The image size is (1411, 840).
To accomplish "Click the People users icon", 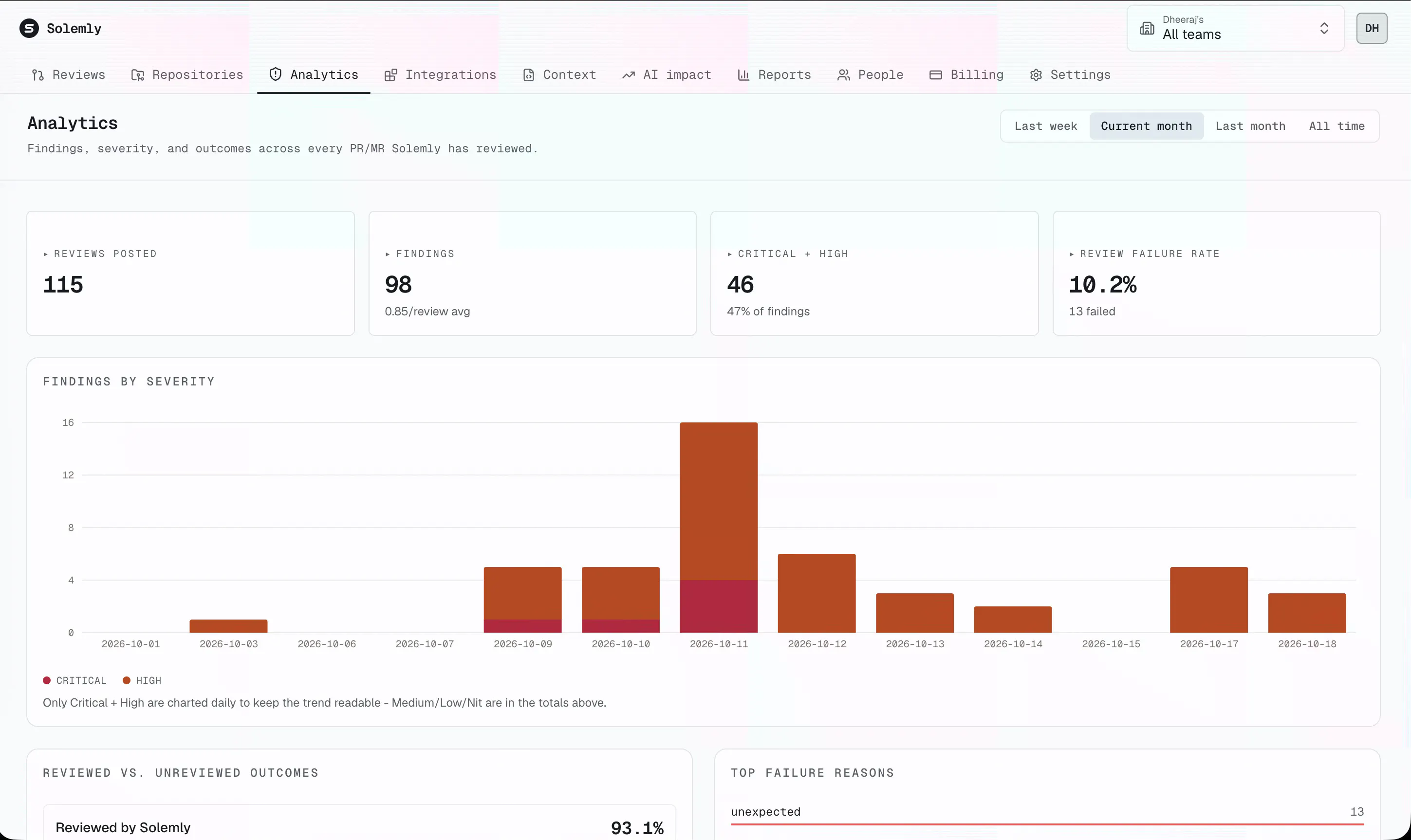I will (x=844, y=75).
